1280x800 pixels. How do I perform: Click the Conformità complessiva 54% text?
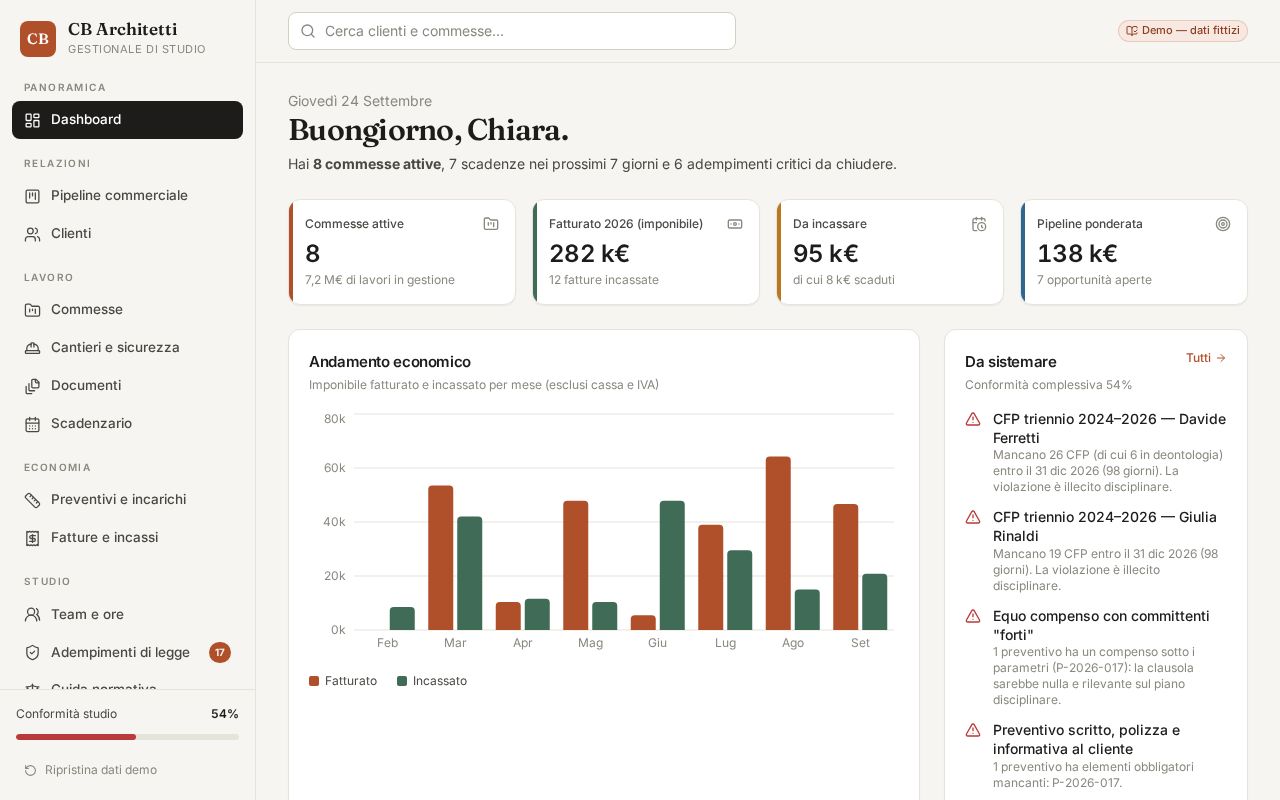click(1049, 385)
